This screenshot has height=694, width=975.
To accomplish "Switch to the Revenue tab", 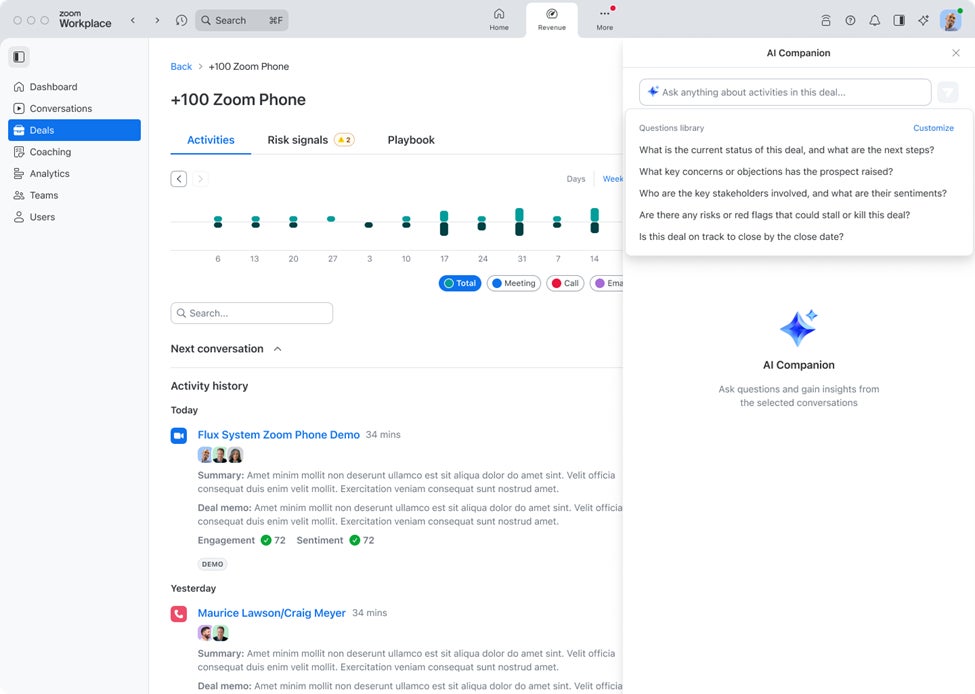I will (552, 19).
